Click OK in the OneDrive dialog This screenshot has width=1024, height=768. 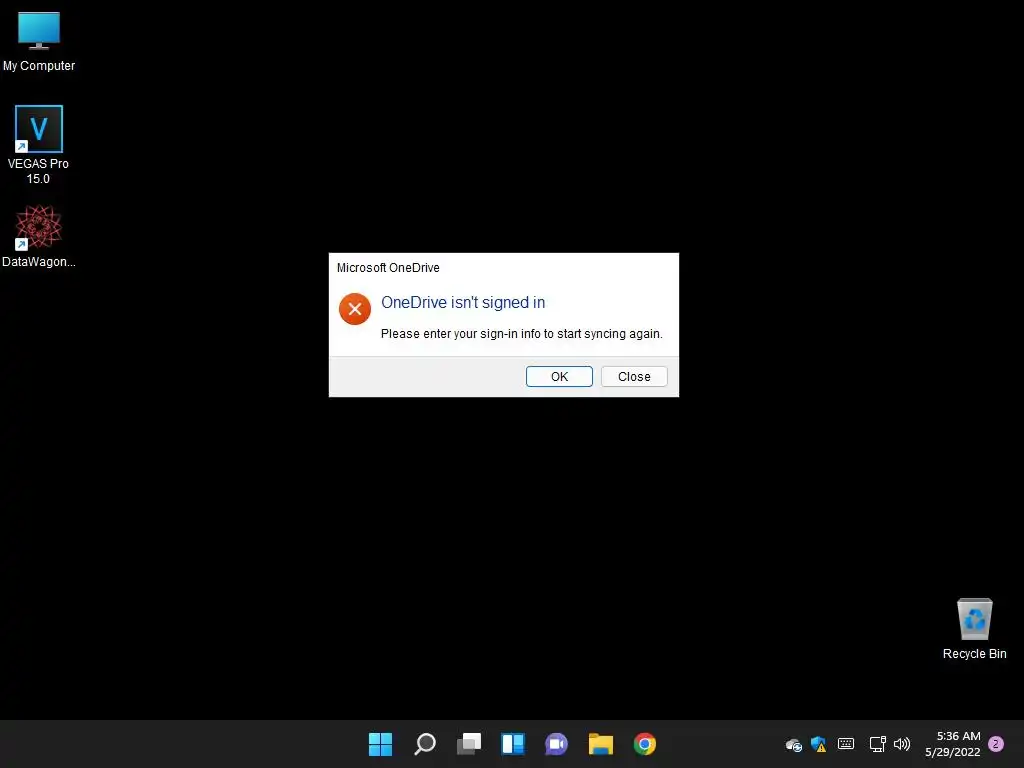pos(559,376)
